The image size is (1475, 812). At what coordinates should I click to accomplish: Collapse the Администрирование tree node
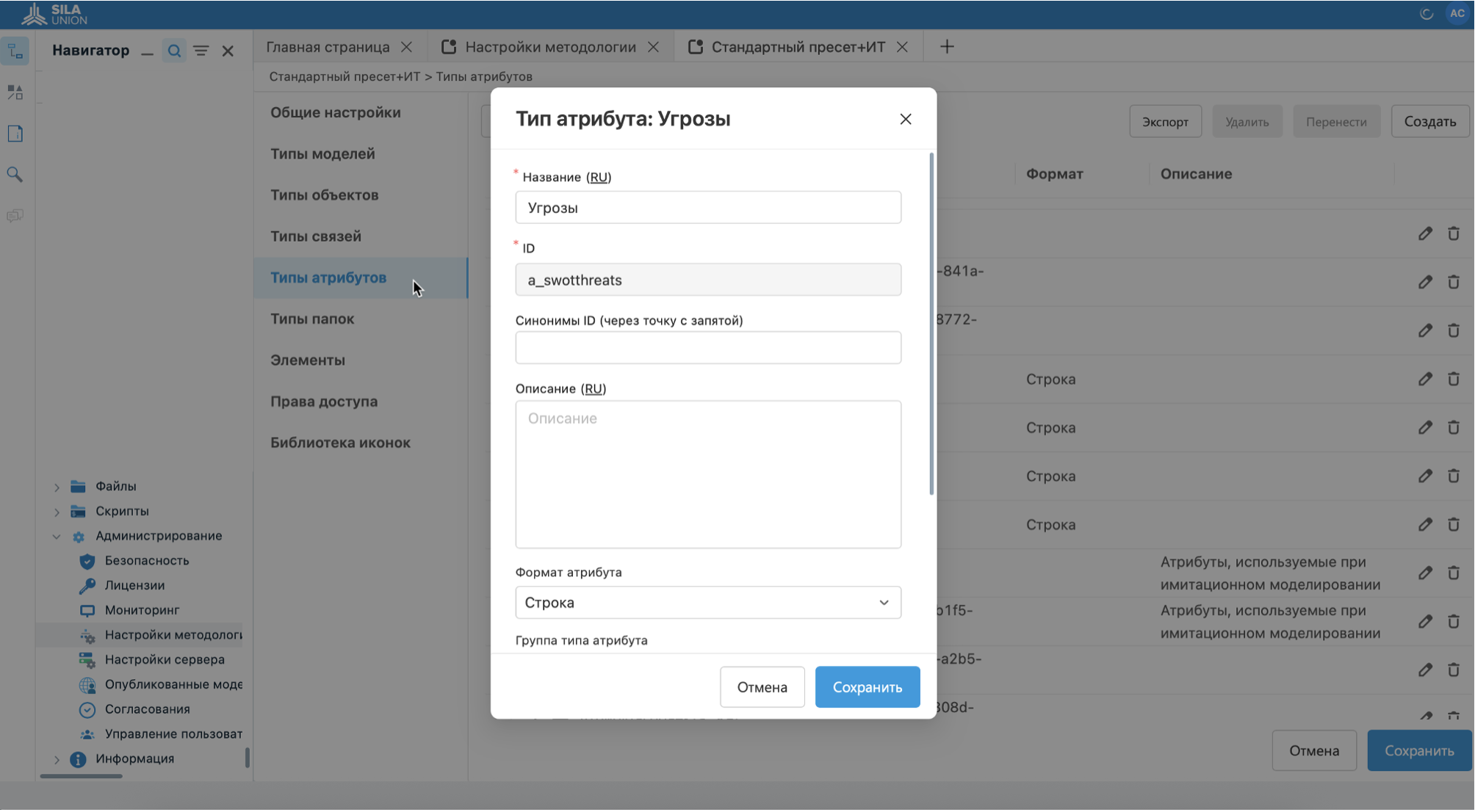coord(57,536)
